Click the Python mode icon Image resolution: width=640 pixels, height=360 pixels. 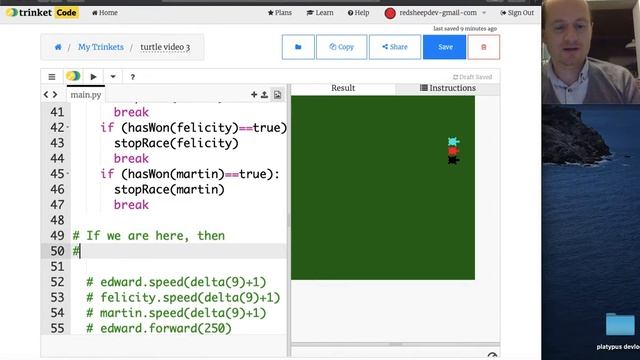[73, 76]
